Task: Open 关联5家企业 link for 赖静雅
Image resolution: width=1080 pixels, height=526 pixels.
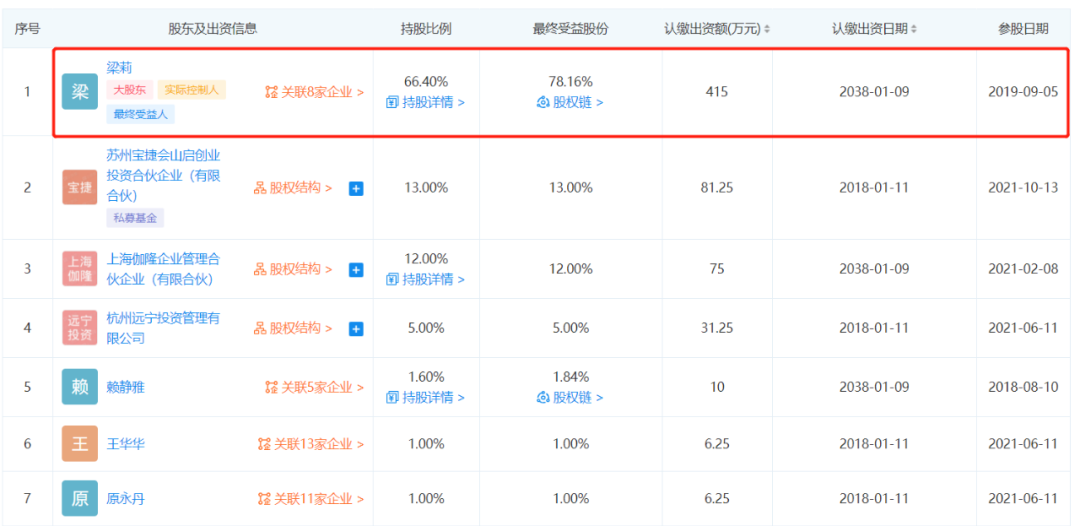Action: (315, 388)
